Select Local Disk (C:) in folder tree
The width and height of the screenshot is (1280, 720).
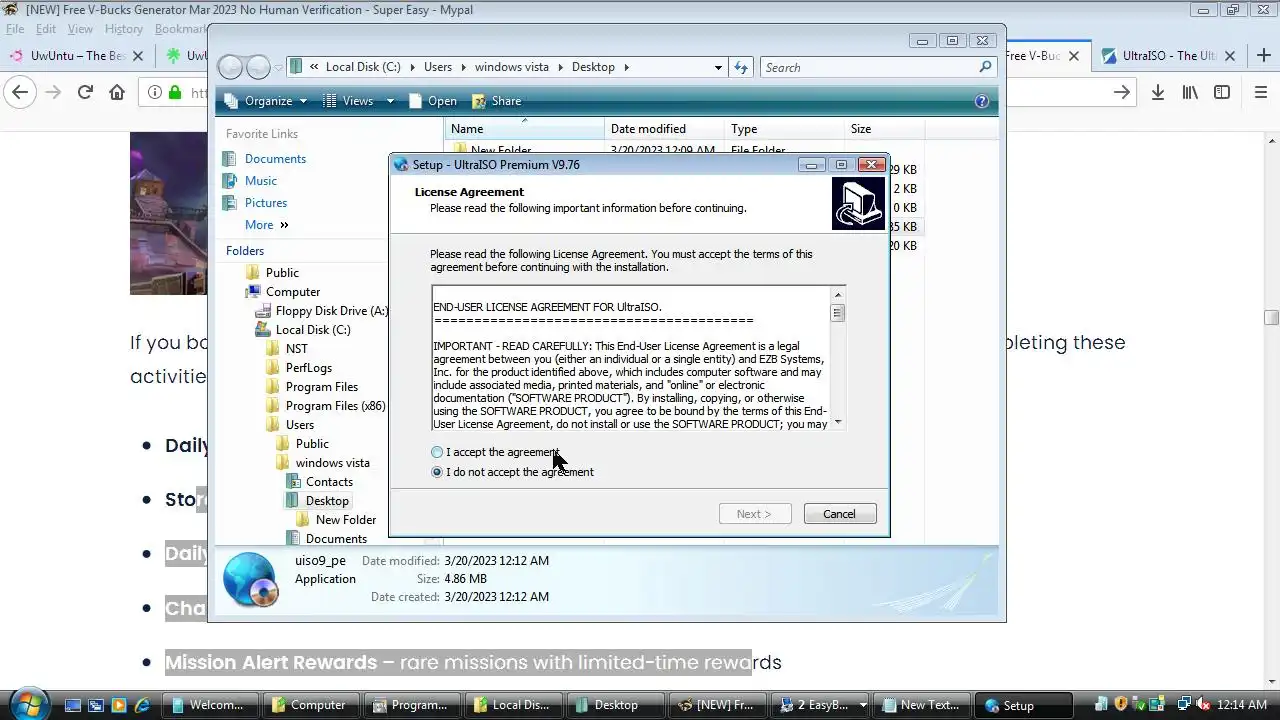(x=313, y=330)
